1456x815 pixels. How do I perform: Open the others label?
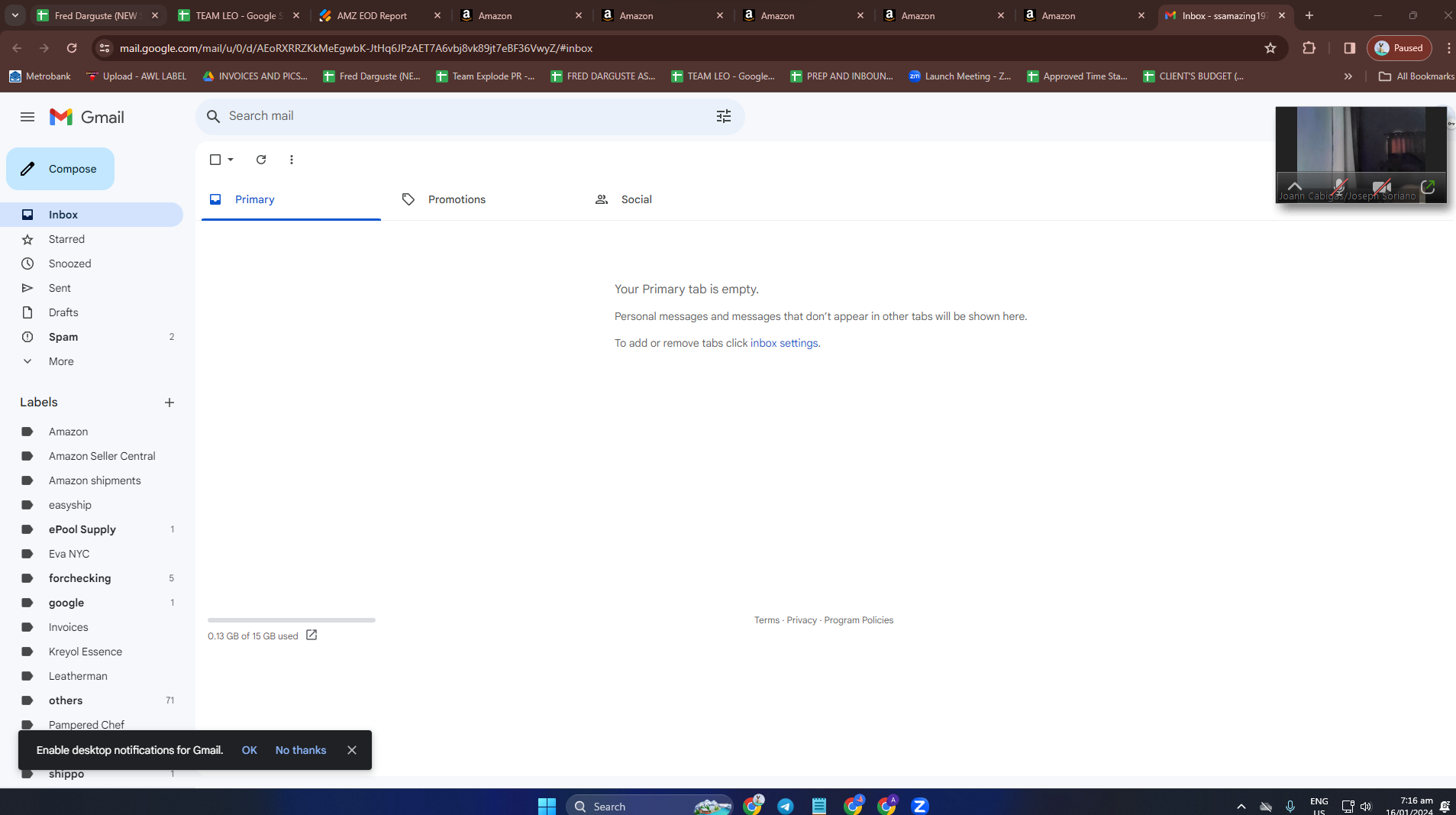[92, 700]
